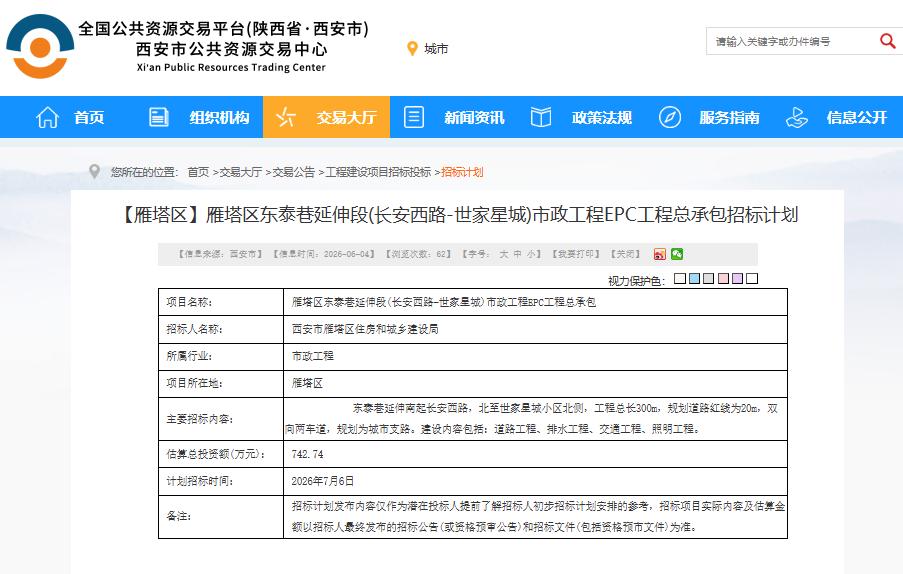Set font size to 大

click(x=503, y=254)
